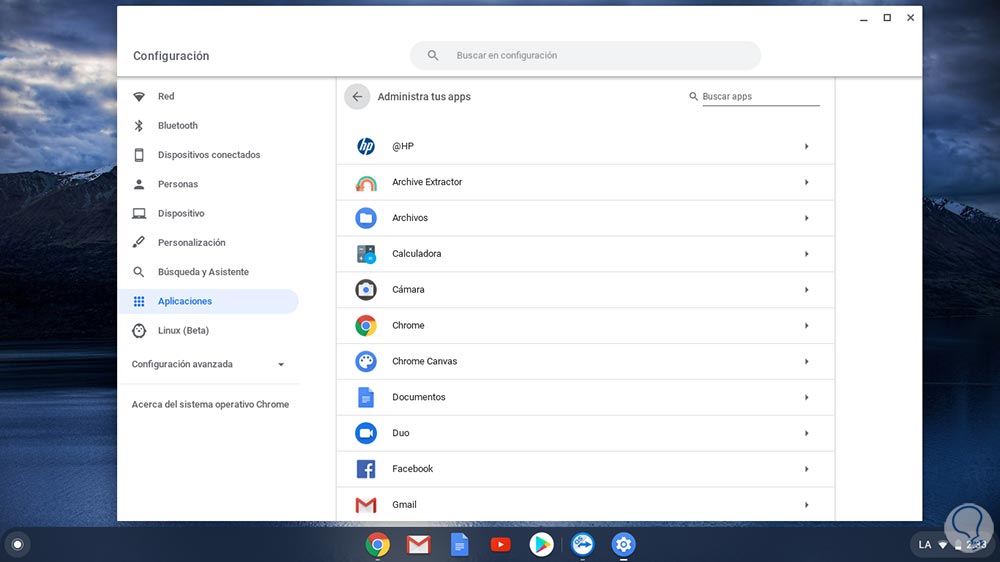Screen dimensions: 1000x562
Task: Open Play Store from the shelf
Action: (541, 545)
